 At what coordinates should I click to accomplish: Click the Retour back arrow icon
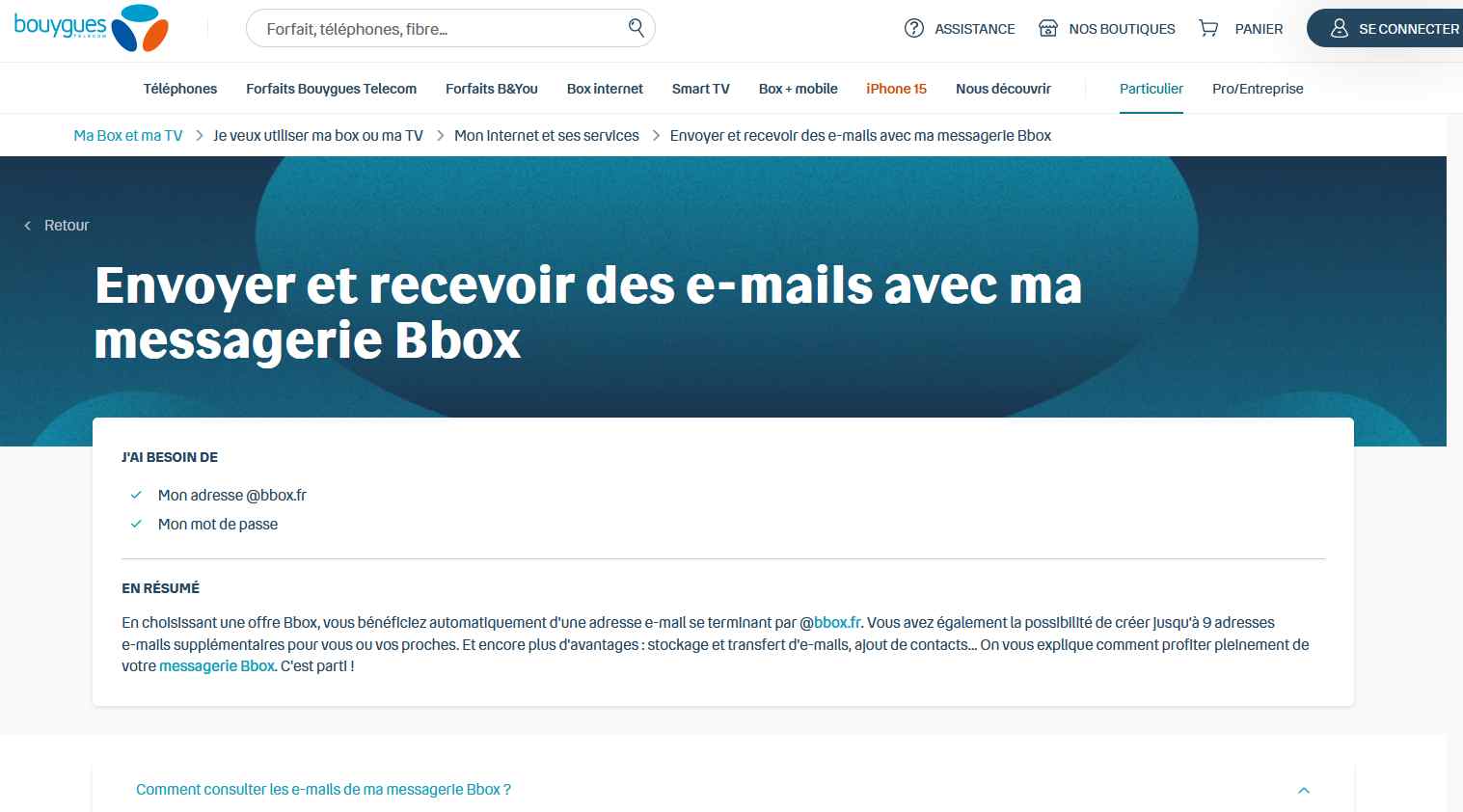pyautogui.click(x=28, y=226)
